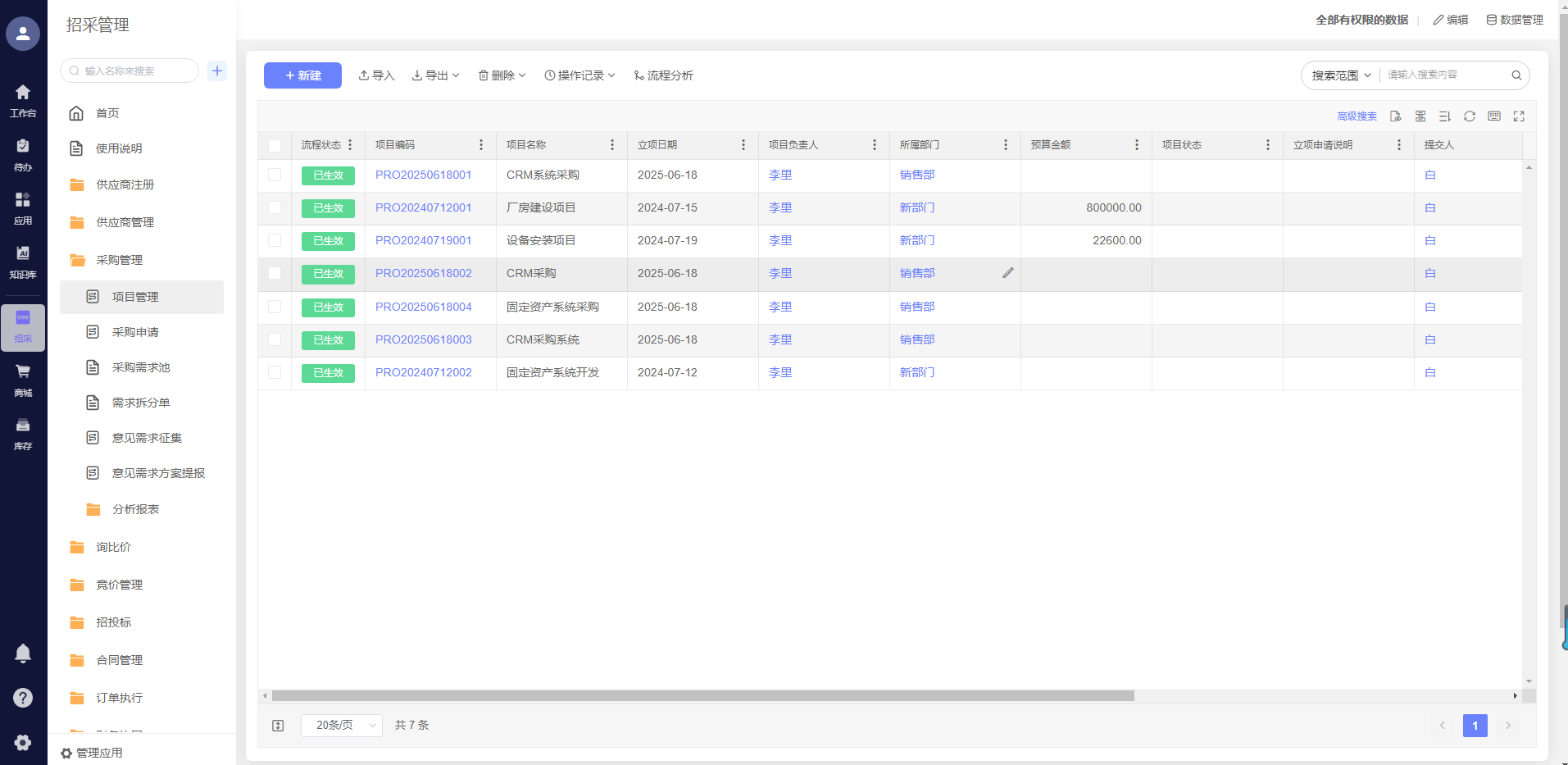
Task: Tick the checkbox for 厂房建设项目 row
Action: pyautogui.click(x=275, y=208)
